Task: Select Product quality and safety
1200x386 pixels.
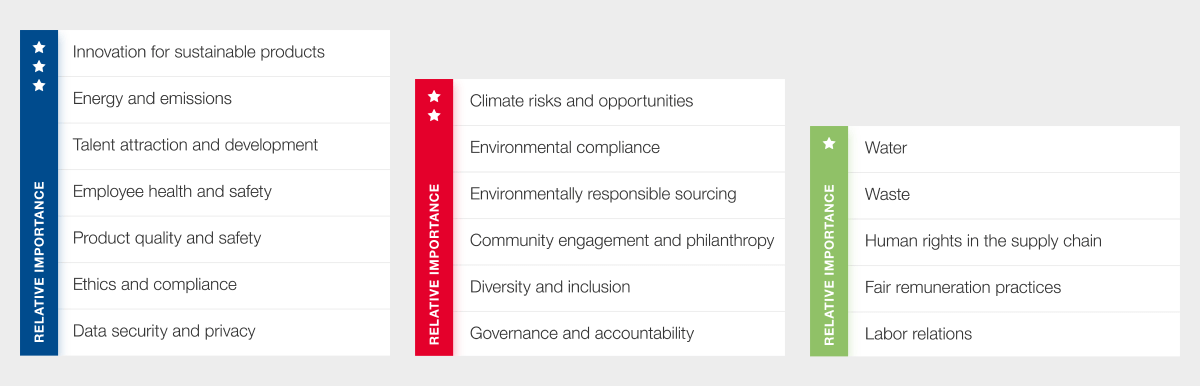Action: pos(224,239)
